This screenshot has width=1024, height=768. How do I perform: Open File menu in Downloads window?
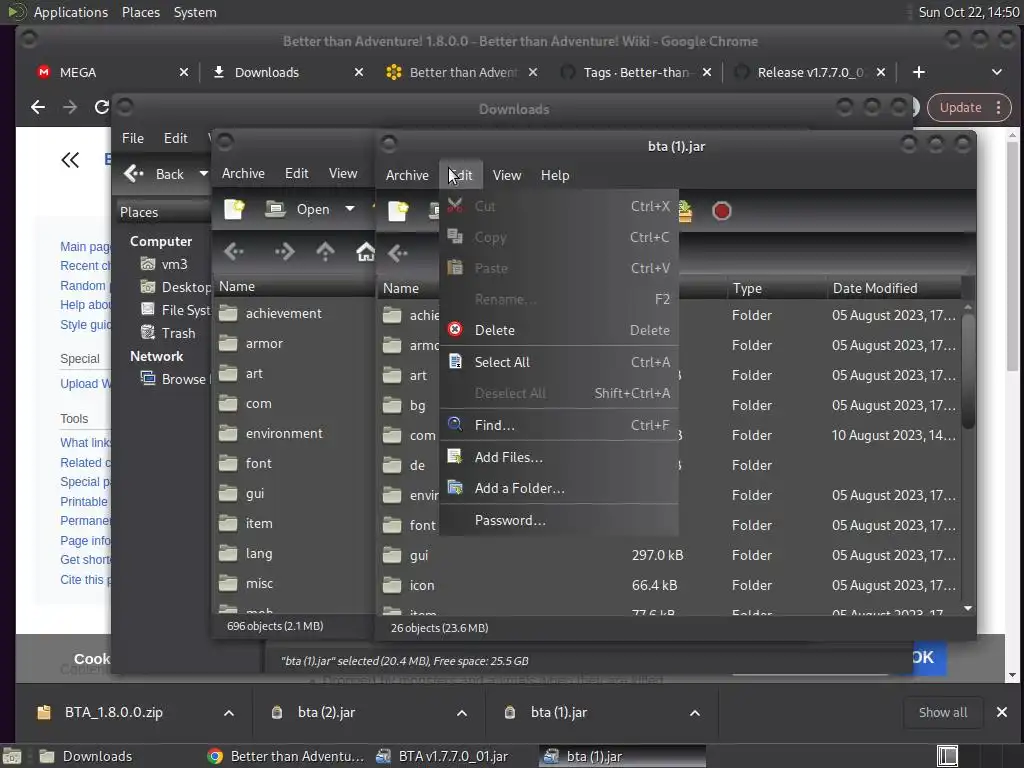[133, 138]
